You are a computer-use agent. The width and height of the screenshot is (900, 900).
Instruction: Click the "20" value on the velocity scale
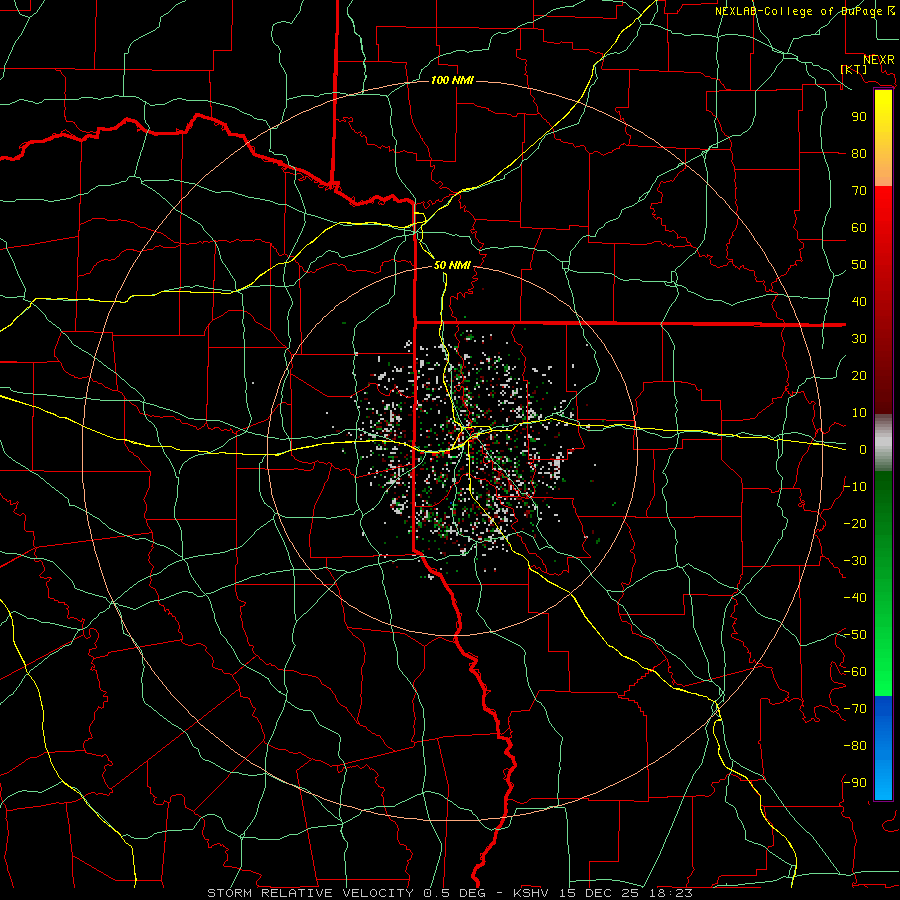859,376
